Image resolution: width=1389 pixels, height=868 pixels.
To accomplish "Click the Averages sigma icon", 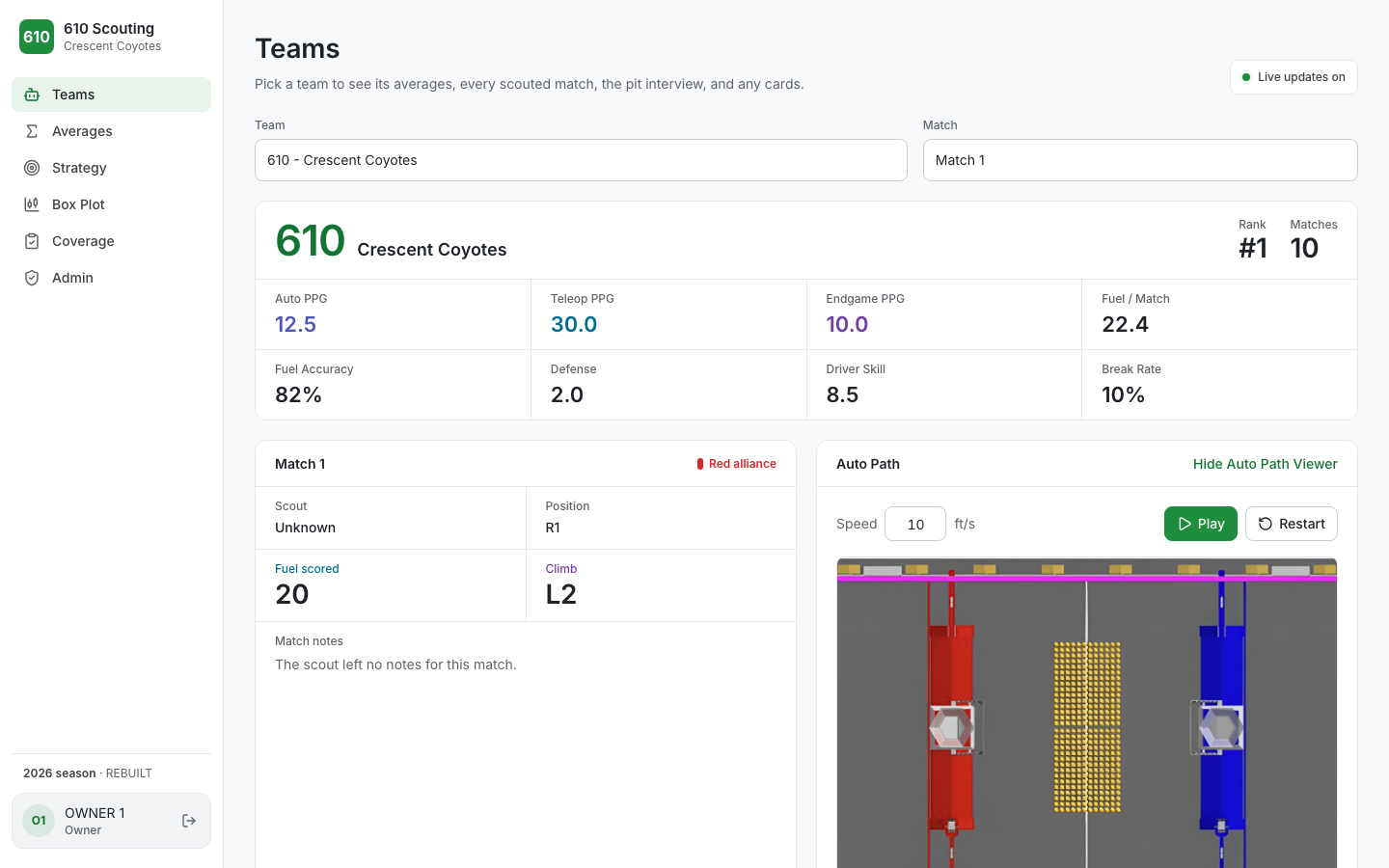I will (32, 131).
